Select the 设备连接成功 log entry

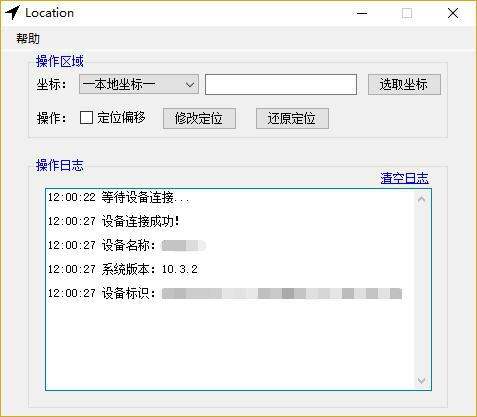click(x=114, y=221)
